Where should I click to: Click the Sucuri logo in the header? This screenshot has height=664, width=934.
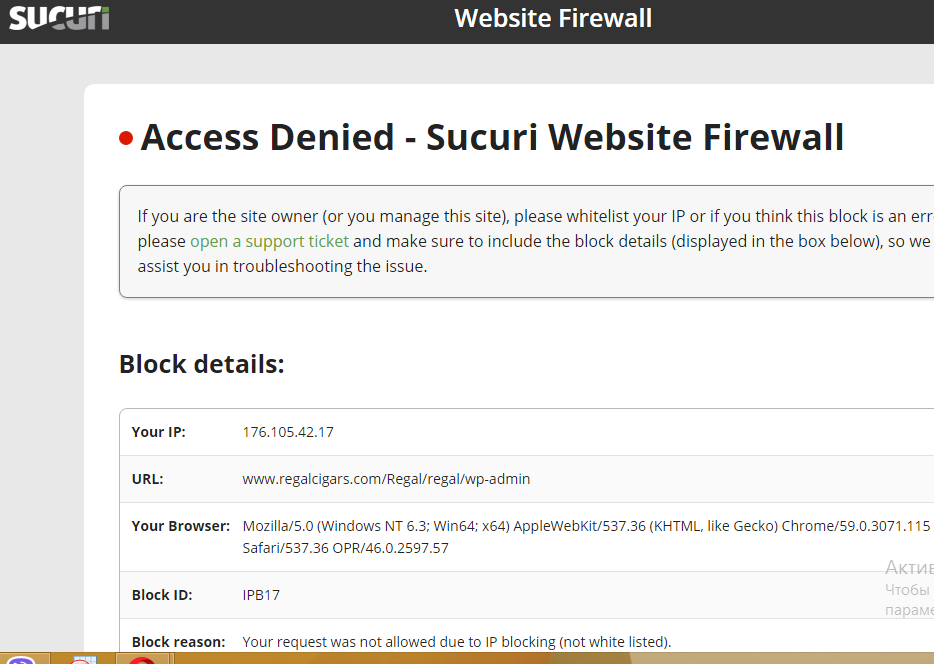click(x=60, y=18)
